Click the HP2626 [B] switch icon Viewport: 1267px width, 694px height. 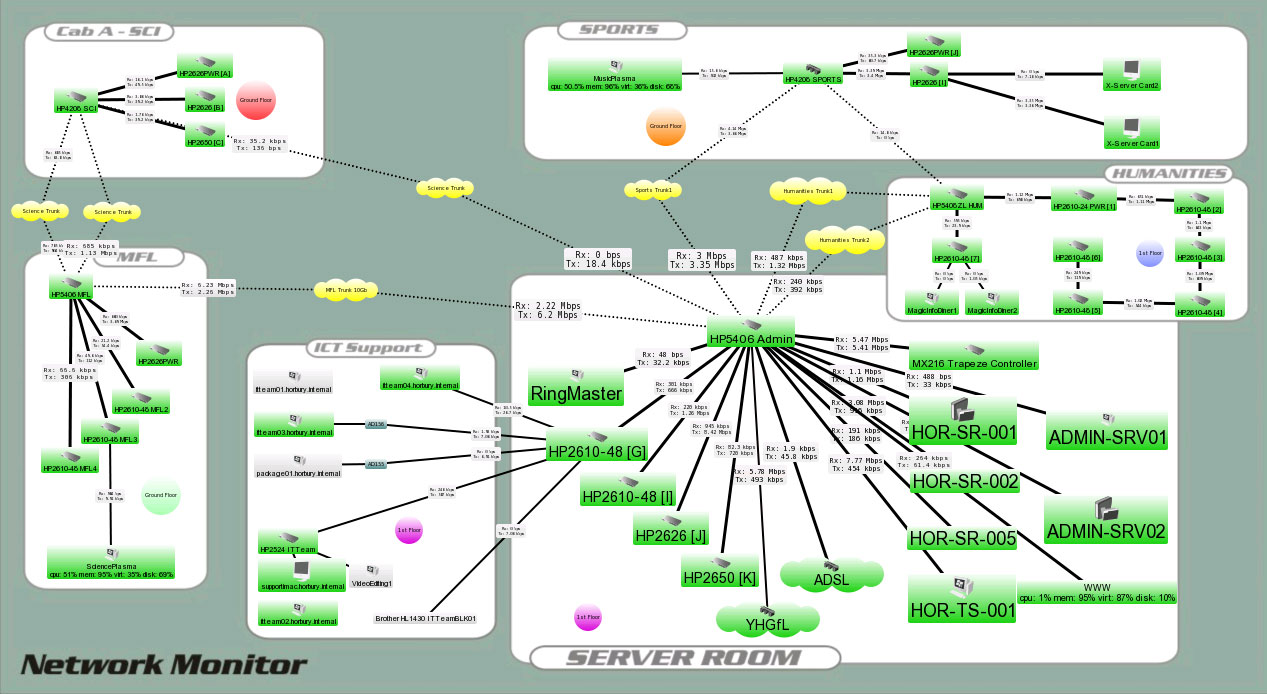[205, 100]
